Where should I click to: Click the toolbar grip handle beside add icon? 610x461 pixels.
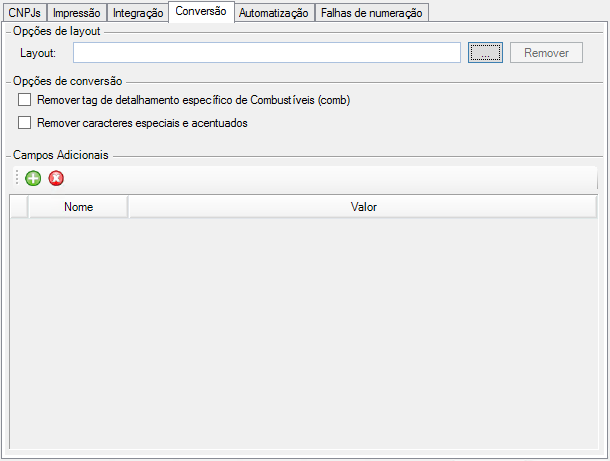point(17,179)
